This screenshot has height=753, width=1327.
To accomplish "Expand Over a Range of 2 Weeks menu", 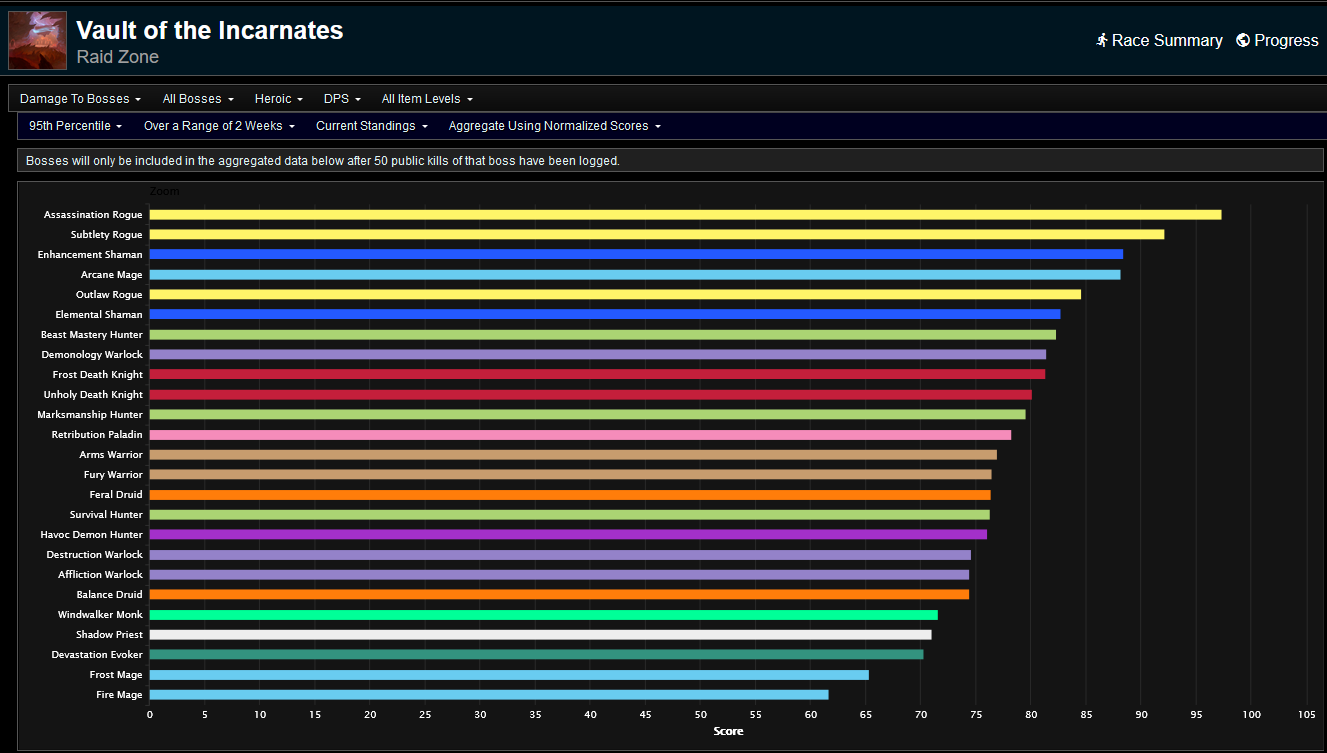I will [219, 126].
